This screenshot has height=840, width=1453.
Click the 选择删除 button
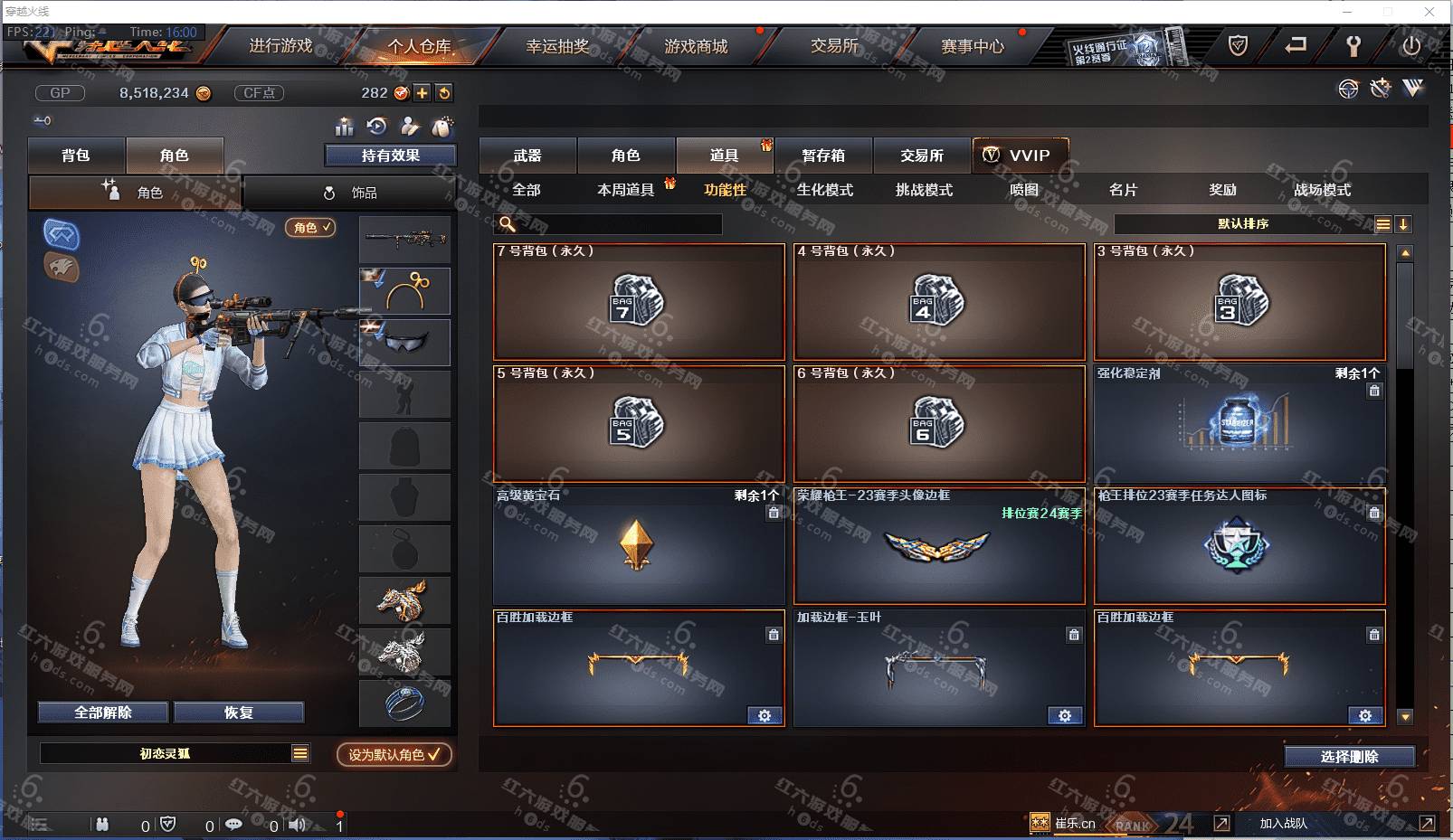click(1349, 757)
